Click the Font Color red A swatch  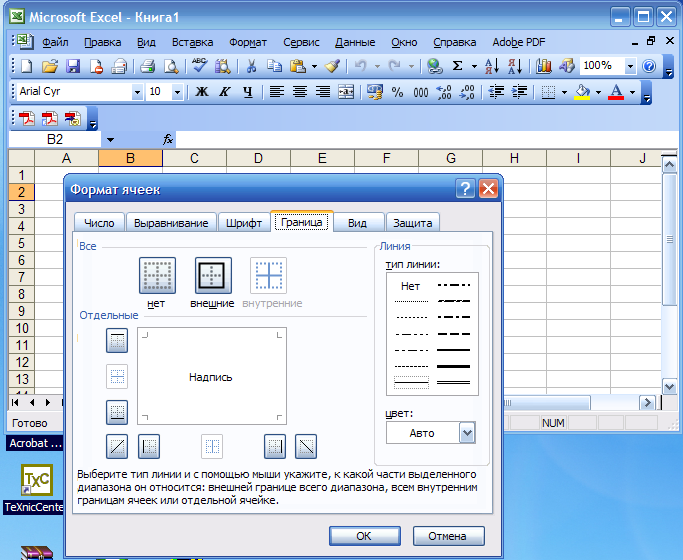coord(616,92)
